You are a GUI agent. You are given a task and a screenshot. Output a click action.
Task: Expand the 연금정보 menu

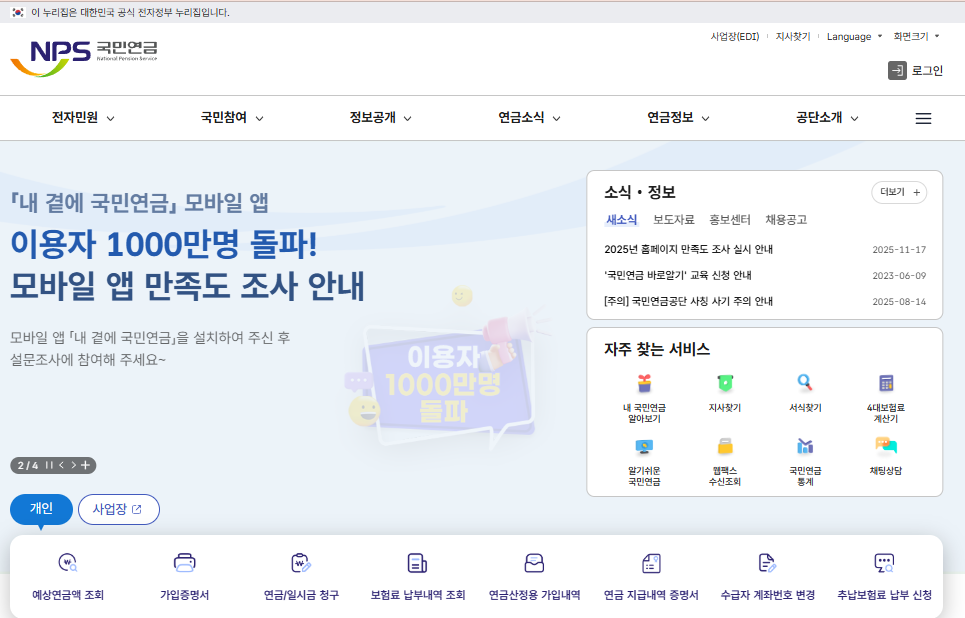click(x=678, y=118)
